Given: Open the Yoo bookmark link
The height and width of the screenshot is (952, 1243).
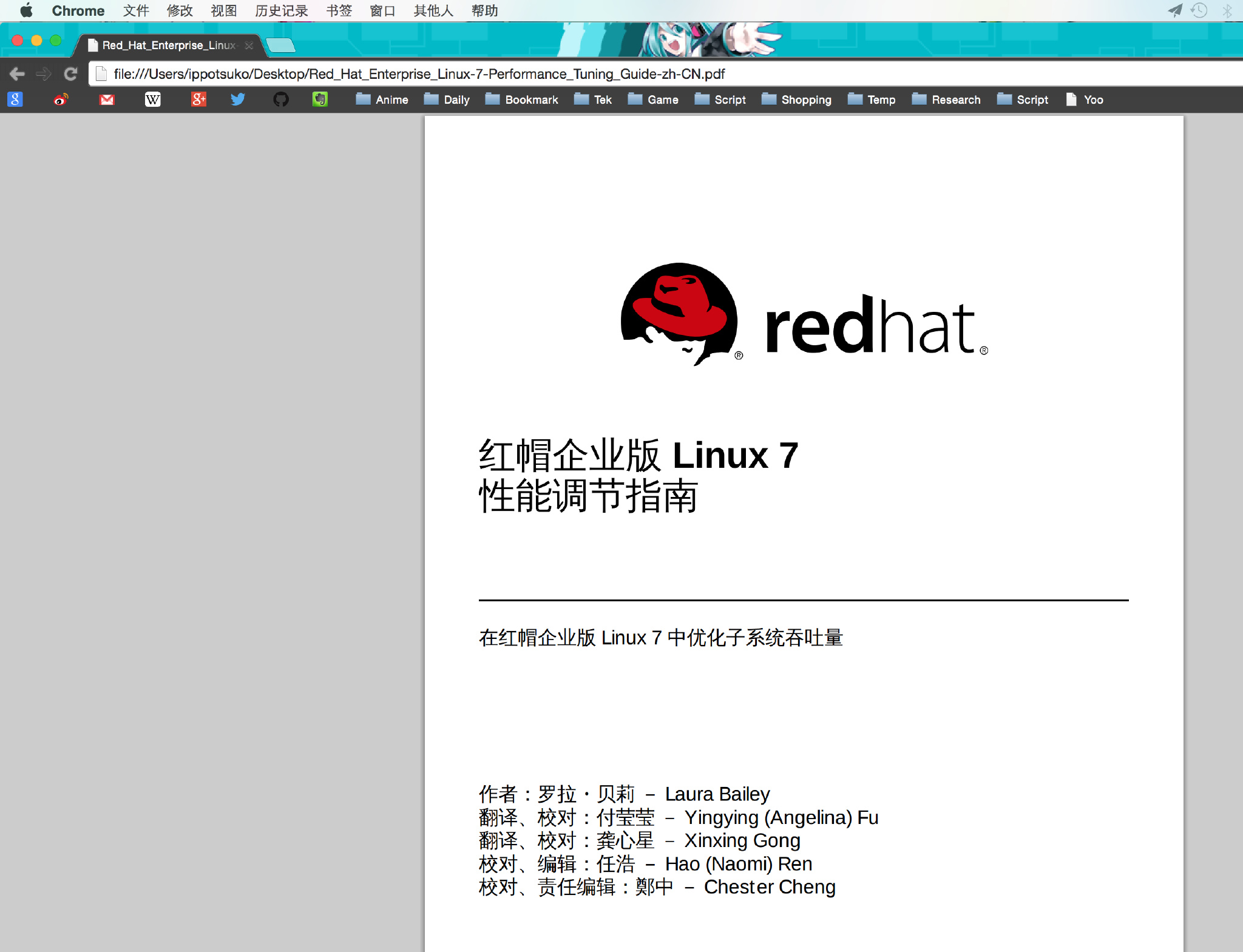Looking at the screenshot, I should pos(1085,100).
